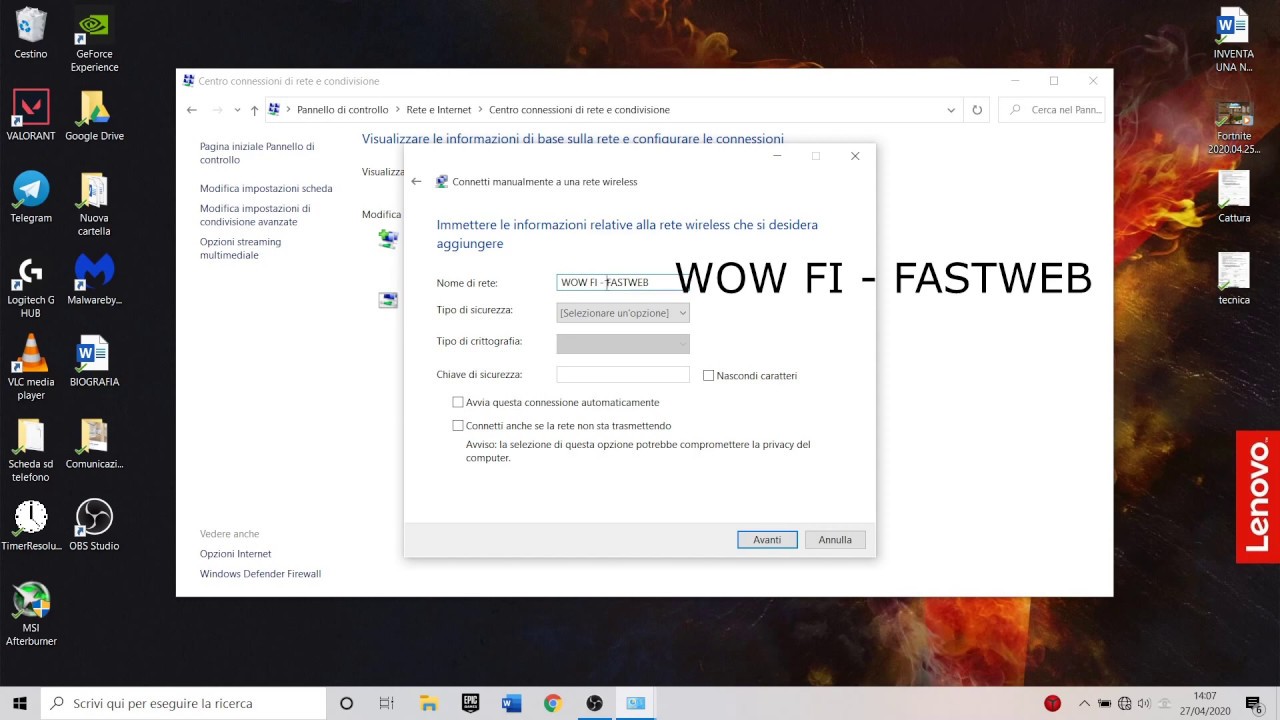
Task: Click the volume icon in system tray
Action: (x=1144, y=703)
